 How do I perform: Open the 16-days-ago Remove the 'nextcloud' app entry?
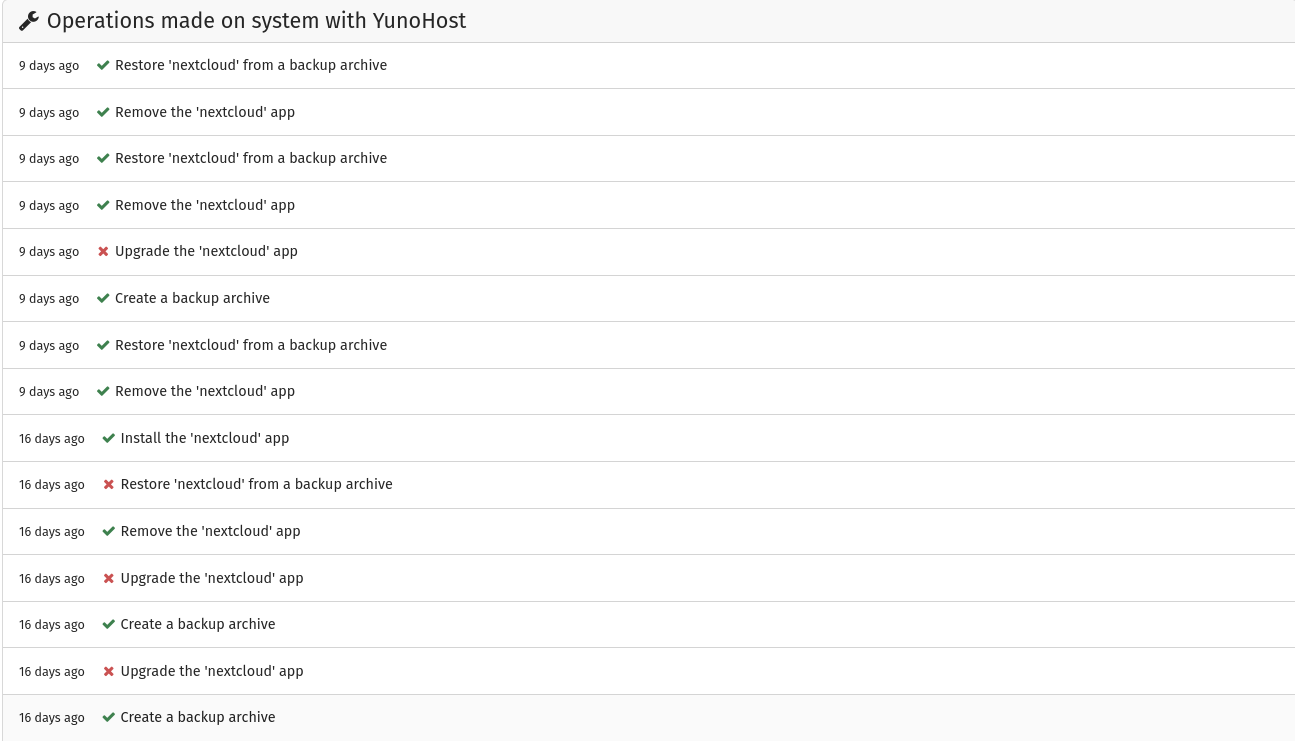210,531
